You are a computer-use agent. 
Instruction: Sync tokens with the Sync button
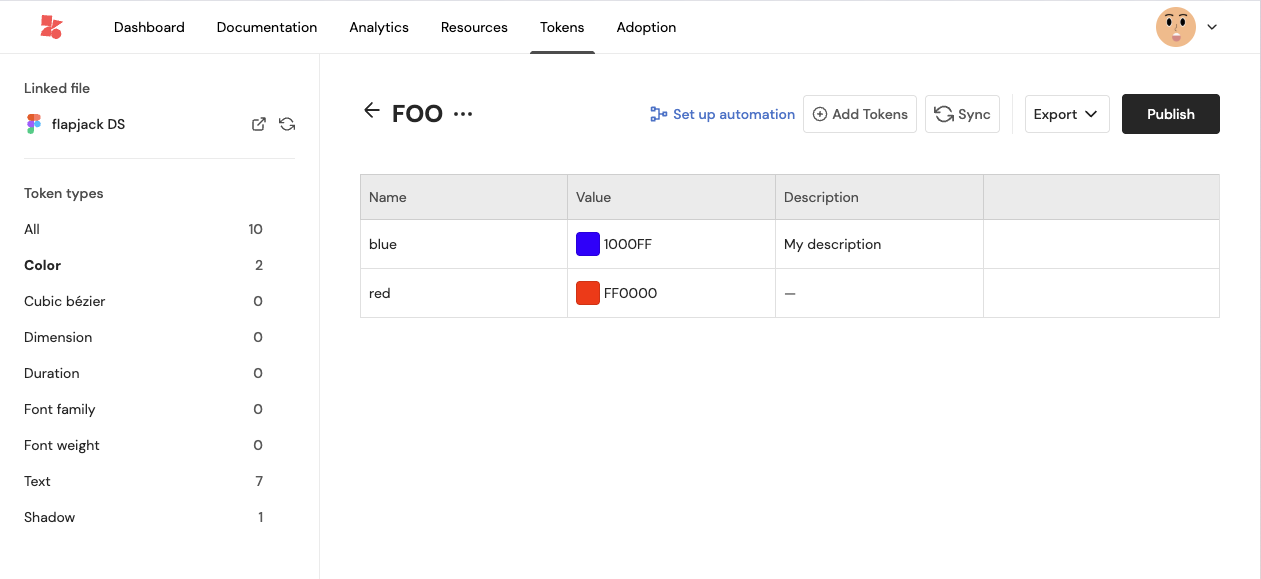[x=962, y=114]
